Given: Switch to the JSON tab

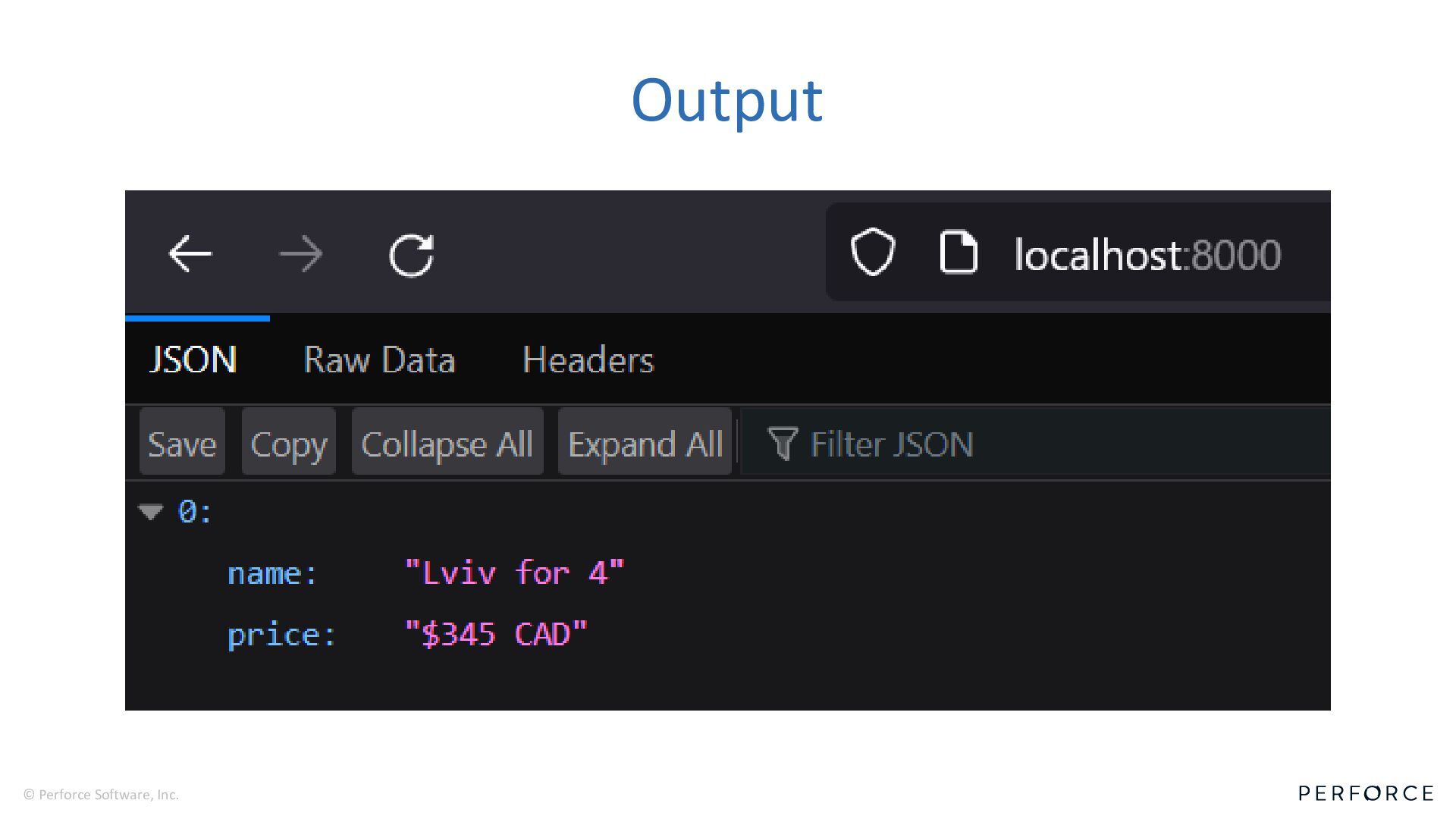Looking at the screenshot, I should 193,359.
